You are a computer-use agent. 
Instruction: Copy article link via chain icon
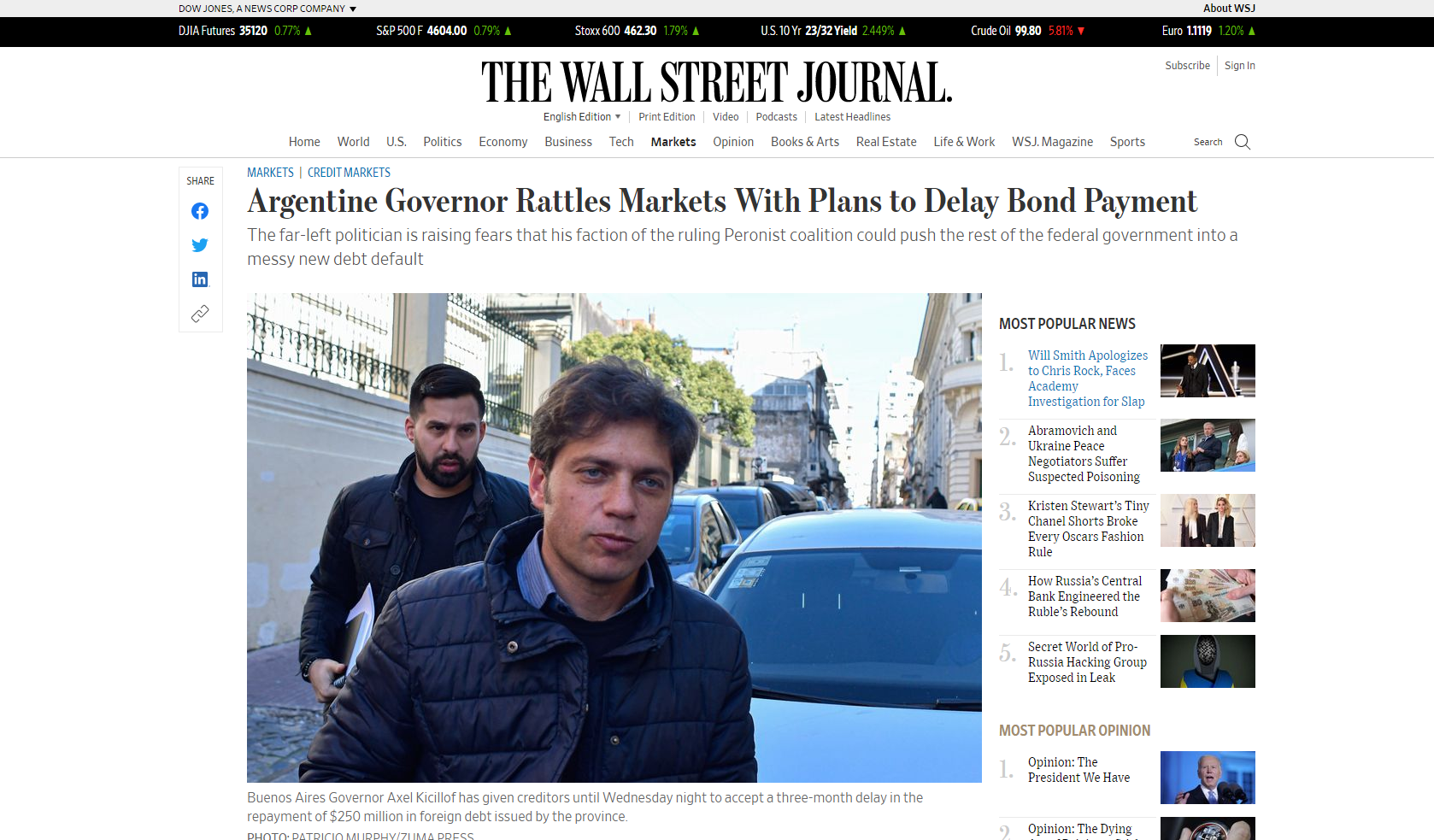(x=200, y=314)
